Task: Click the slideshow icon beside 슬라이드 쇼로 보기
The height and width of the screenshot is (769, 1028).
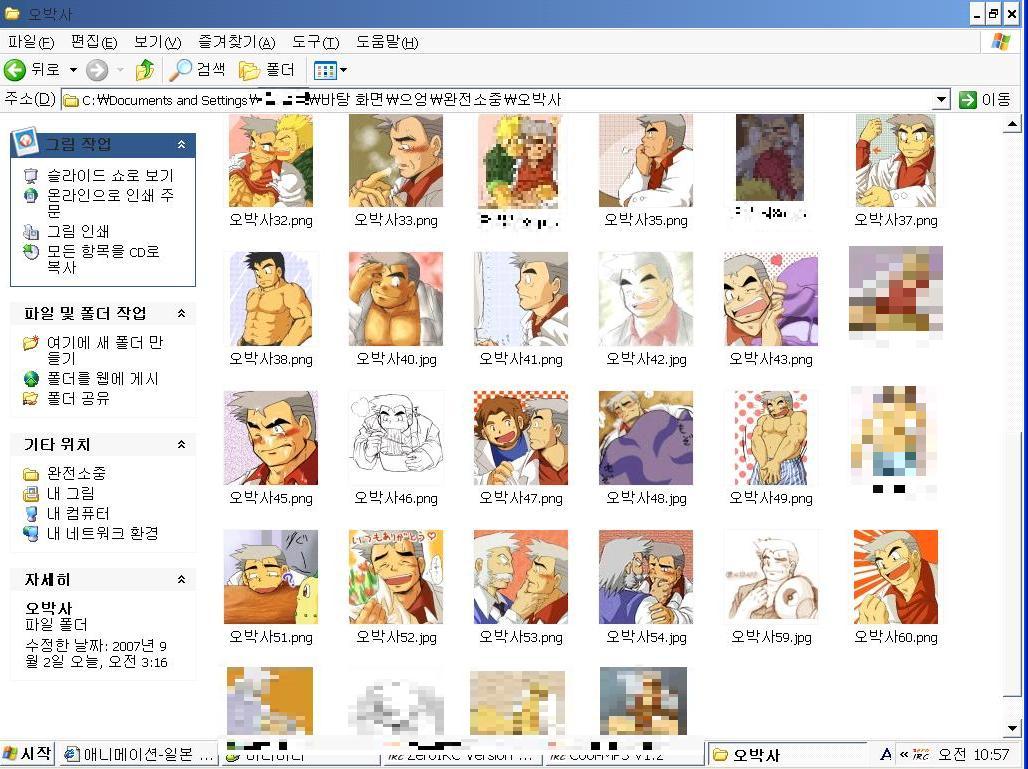Action: pos(31,176)
